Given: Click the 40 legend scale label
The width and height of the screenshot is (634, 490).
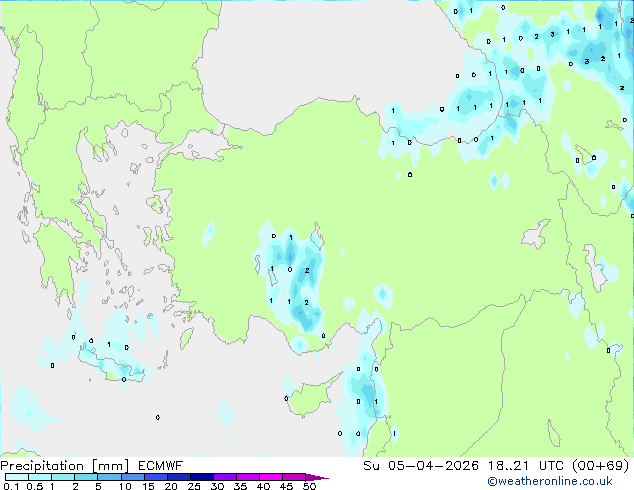Looking at the screenshot, I should point(263,486).
